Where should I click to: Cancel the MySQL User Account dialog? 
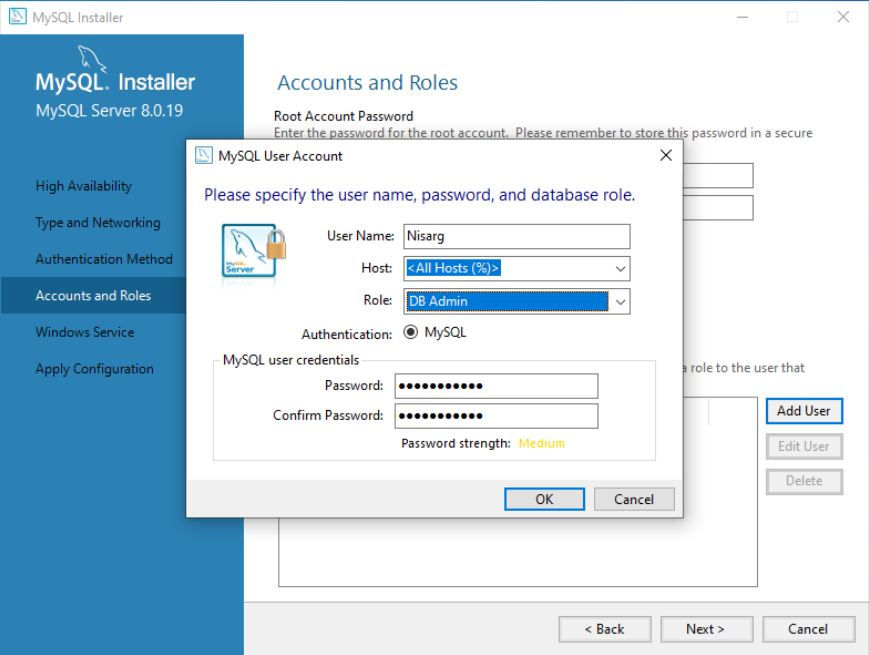point(633,499)
